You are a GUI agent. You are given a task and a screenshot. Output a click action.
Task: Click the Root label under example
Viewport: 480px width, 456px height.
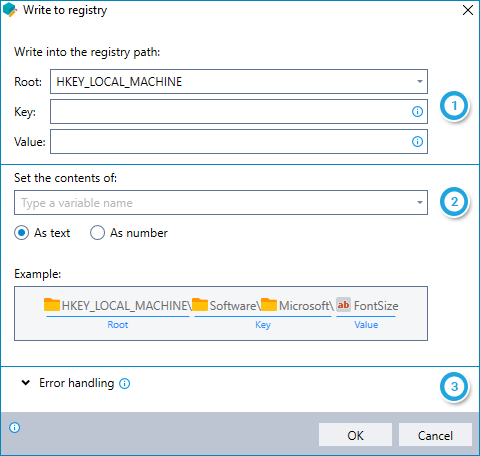pyautogui.click(x=118, y=325)
